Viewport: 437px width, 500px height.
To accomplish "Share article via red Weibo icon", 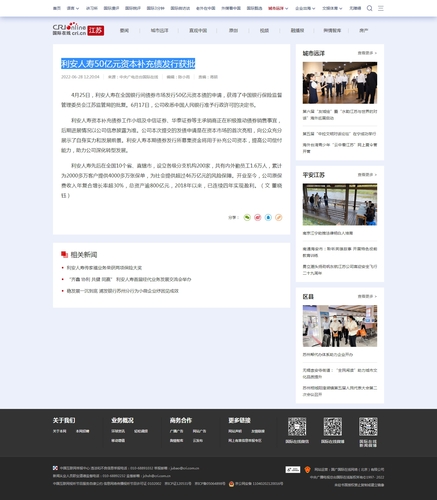I will tap(258, 217).
